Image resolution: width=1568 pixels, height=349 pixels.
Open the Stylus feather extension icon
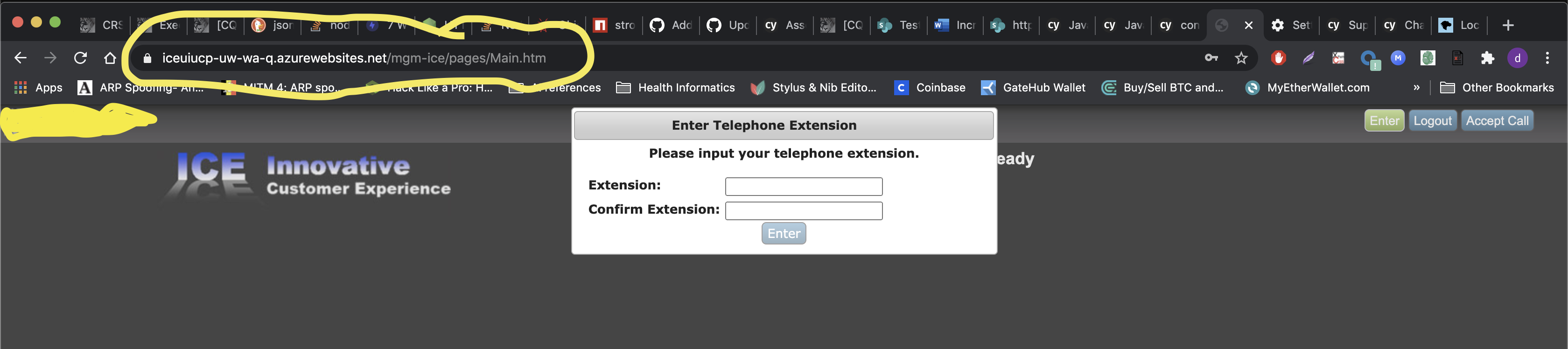pyautogui.click(x=1308, y=58)
